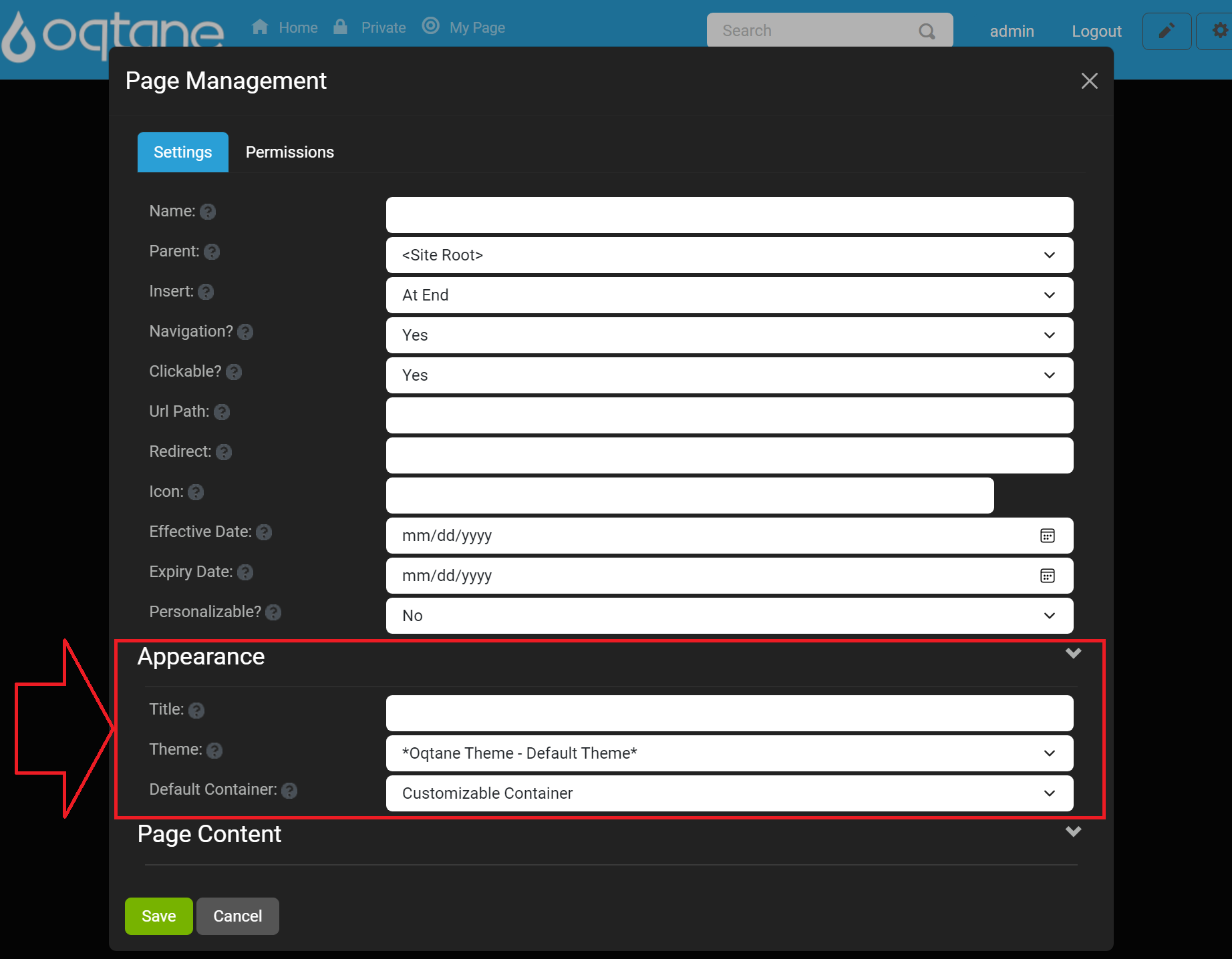Collapse the Appearance section chevron
Viewport: 1232px width, 959px height.
click(x=1074, y=653)
